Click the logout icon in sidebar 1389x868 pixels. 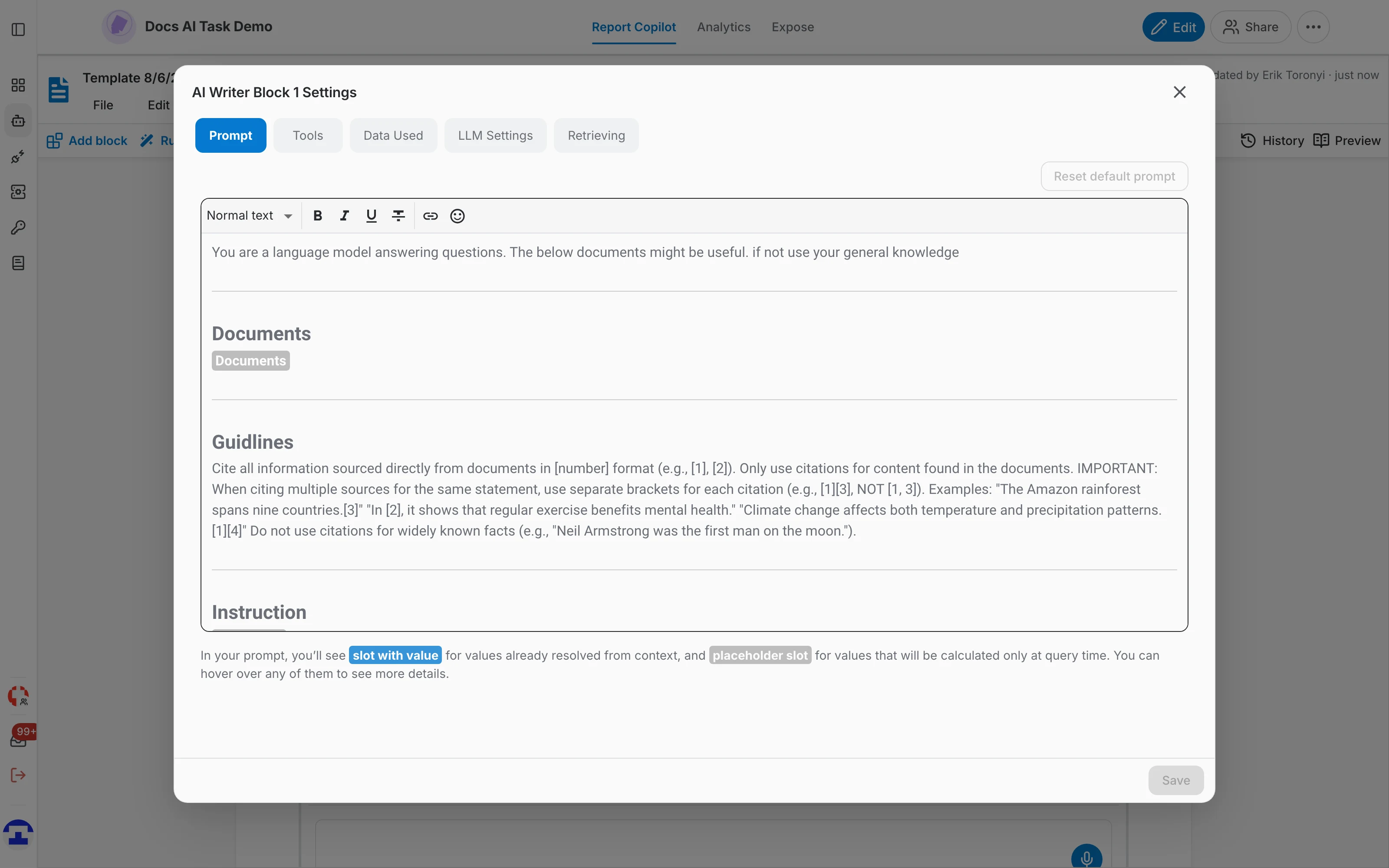tap(18, 775)
